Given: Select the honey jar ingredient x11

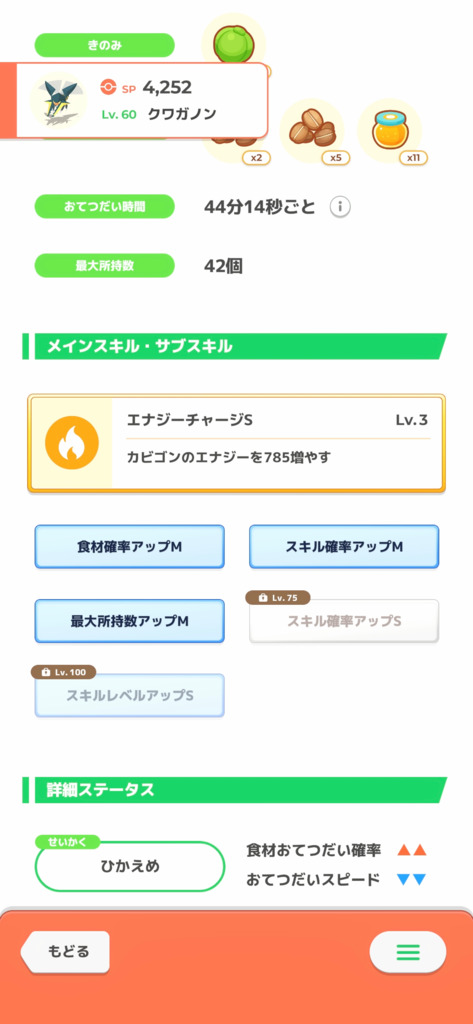Looking at the screenshot, I should point(390,132).
